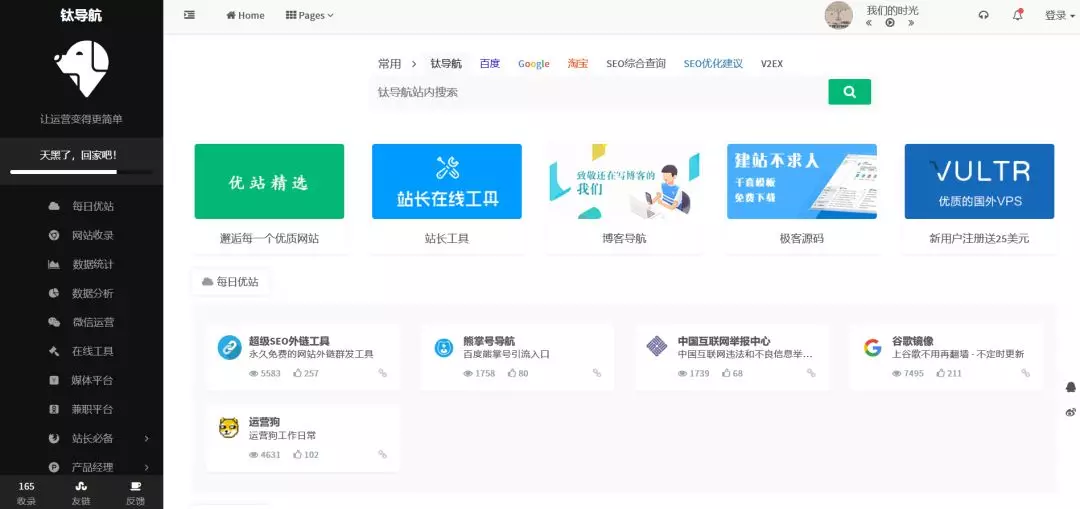The height and width of the screenshot is (509, 1080).
Task: Click link icon on 谷歌镜像 card
Action: 1026,373
